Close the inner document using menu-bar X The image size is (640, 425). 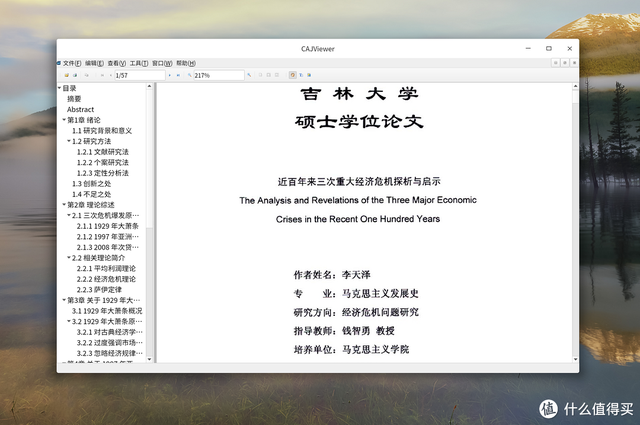pyautogui.click(x=574, y=63)
